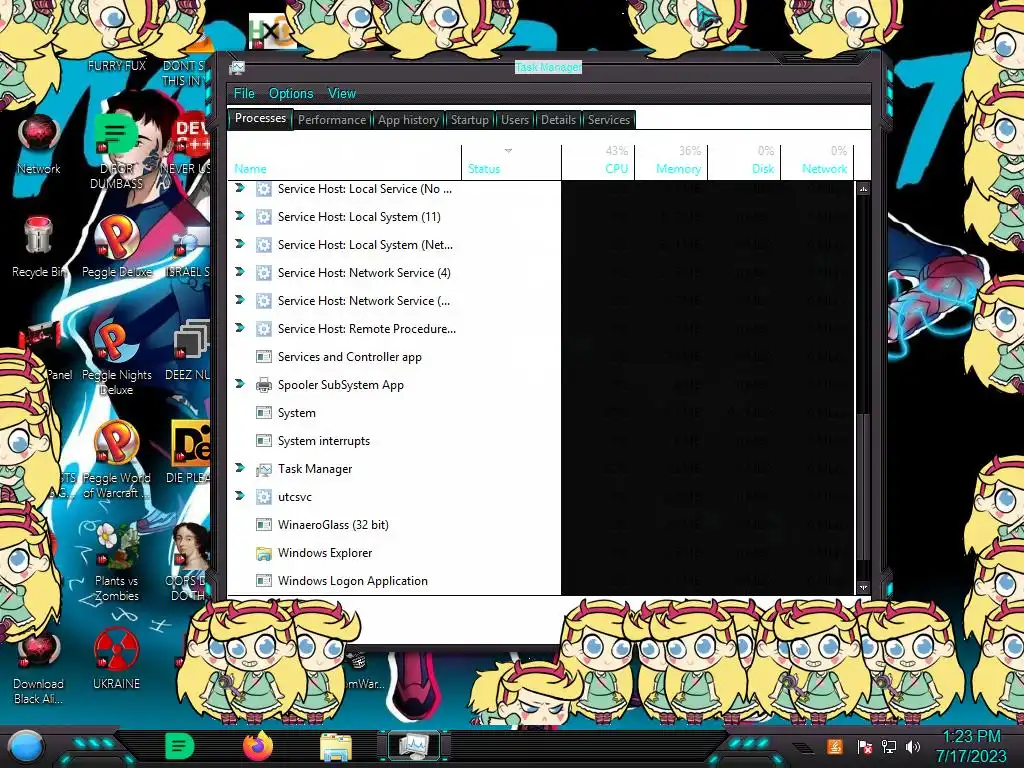The image size is (1024, 768).
Task: Launch the Plants vs Zombies shortcut
Action: pos(116,562)
